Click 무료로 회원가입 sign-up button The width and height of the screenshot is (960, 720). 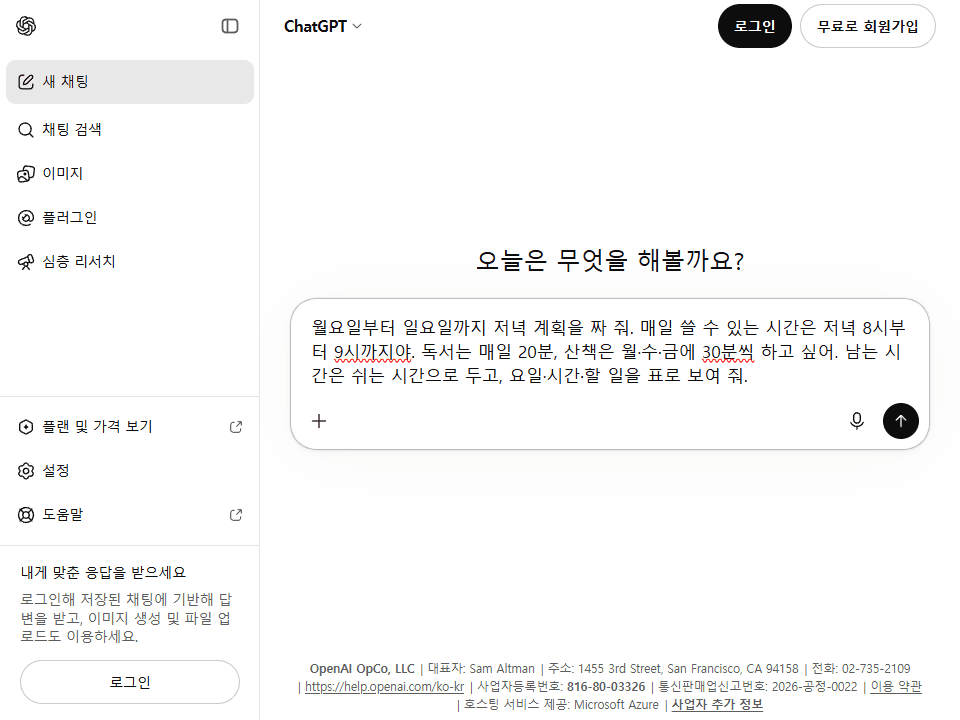(868, 26)
